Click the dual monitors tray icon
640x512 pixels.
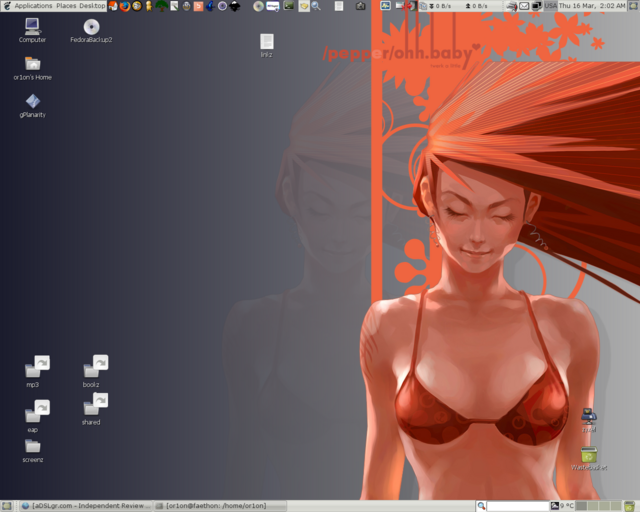pyautogui.click(x=537, y=6)
